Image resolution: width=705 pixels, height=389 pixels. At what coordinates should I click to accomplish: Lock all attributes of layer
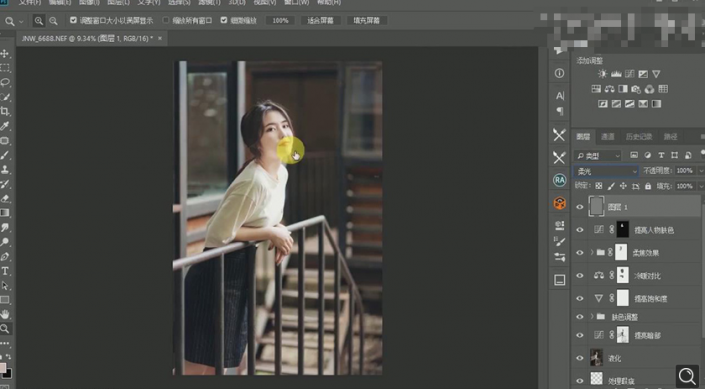[647, 186]
